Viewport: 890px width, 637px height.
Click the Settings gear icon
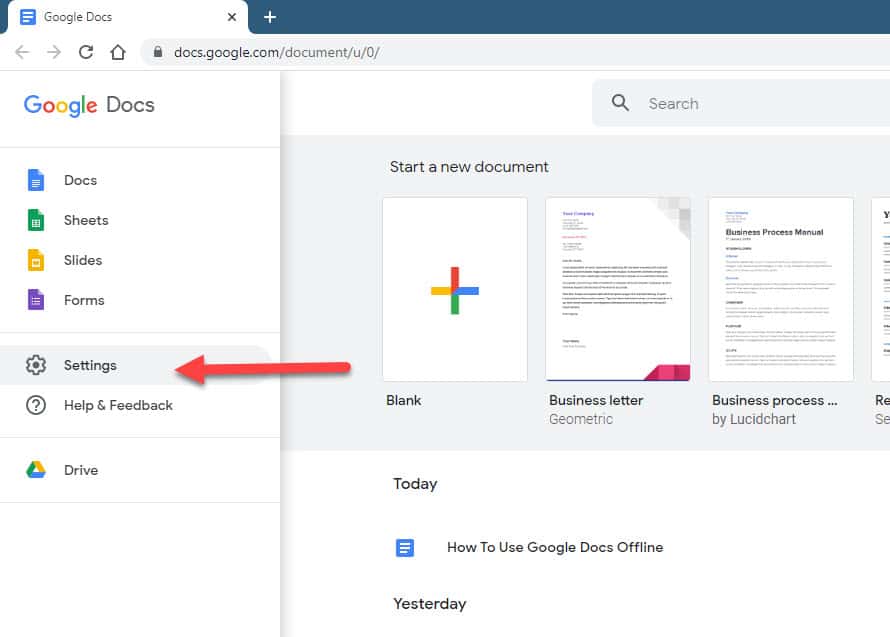pyautogui.click(x=36, y=365)
